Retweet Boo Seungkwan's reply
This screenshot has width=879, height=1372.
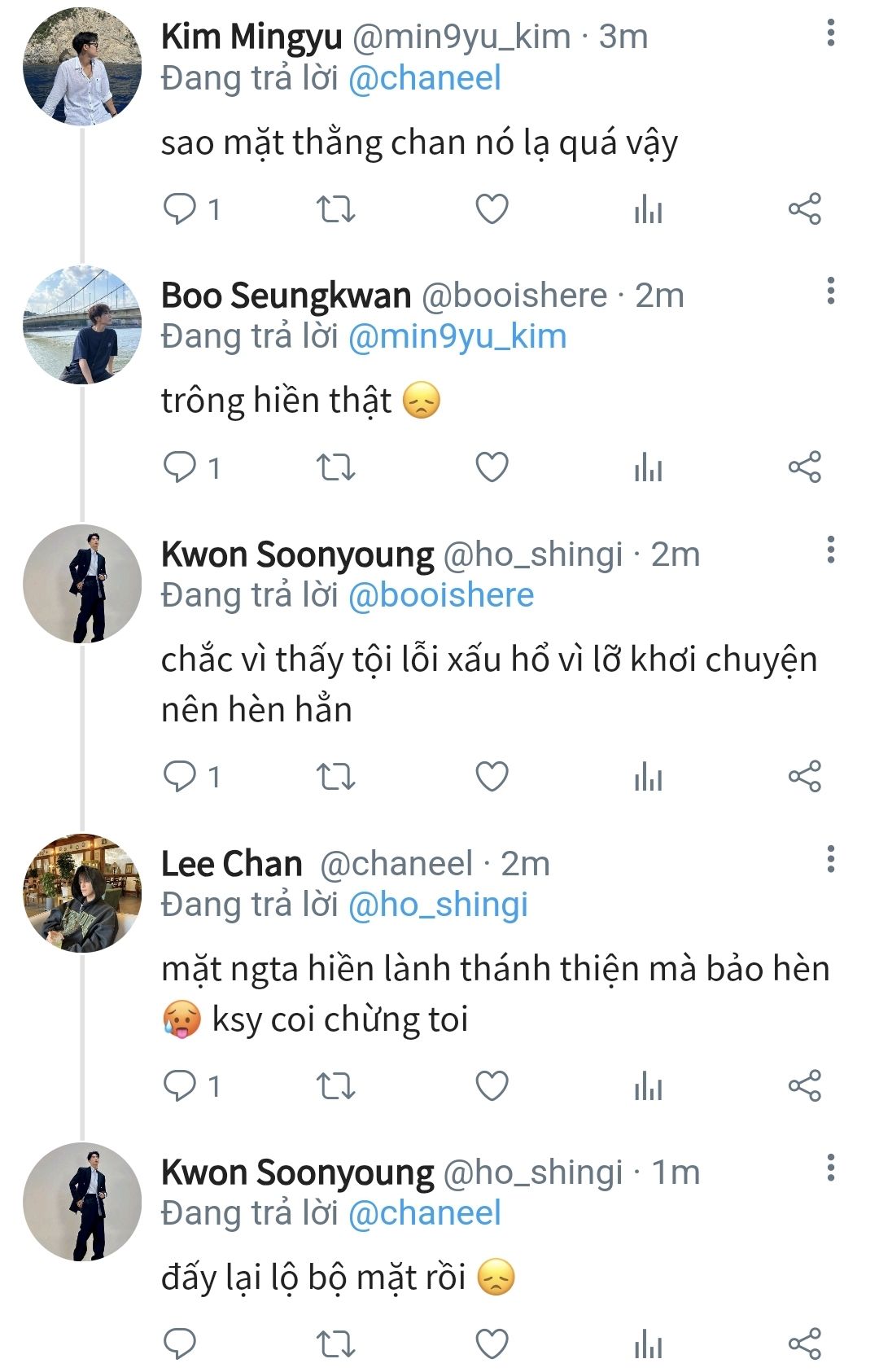point(335,467)
